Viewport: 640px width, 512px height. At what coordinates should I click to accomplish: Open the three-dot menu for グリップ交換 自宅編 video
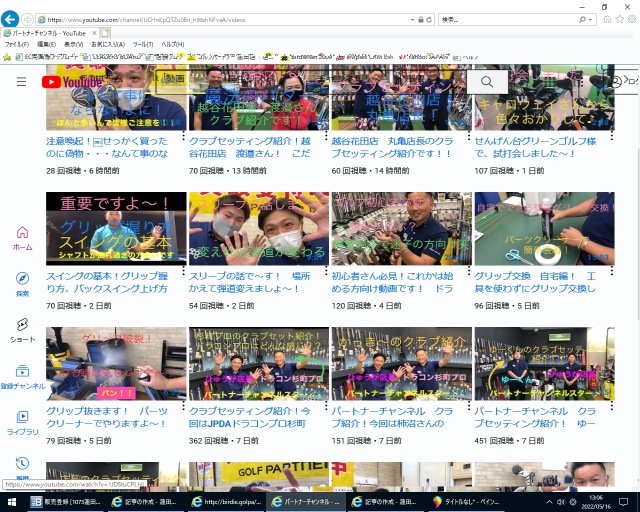tap(611, 270)
